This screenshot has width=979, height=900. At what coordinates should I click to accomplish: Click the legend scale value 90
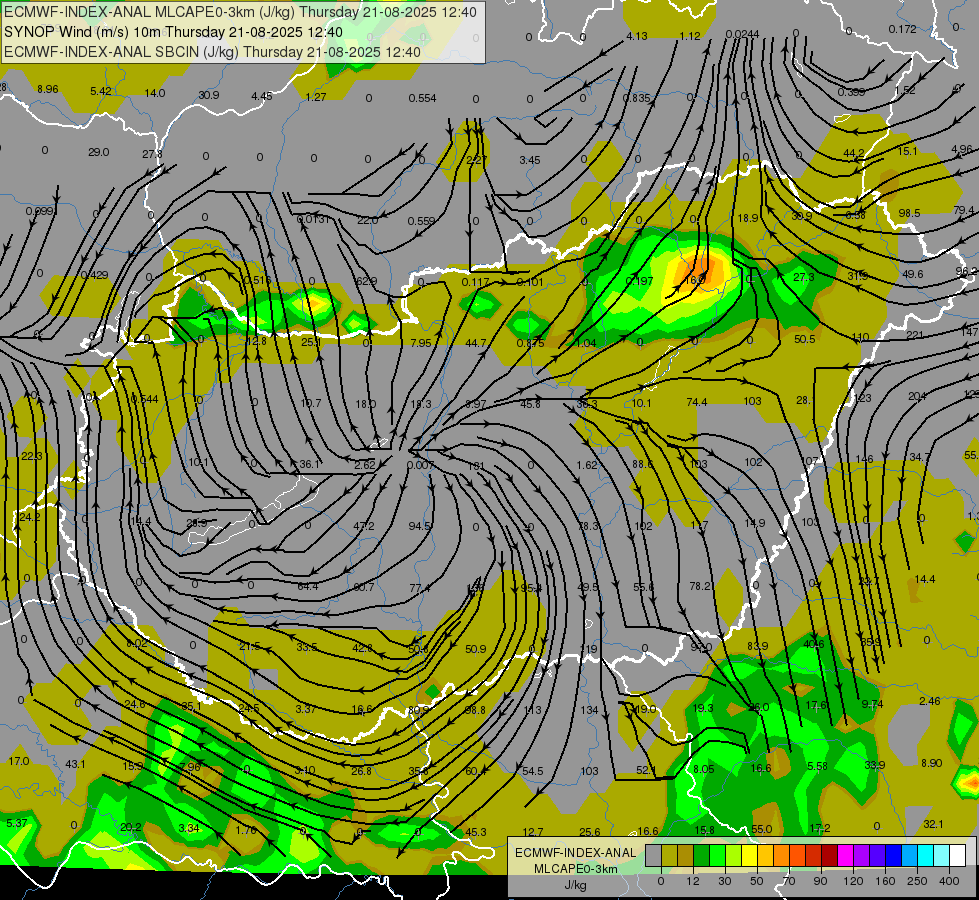coord(820,881)
